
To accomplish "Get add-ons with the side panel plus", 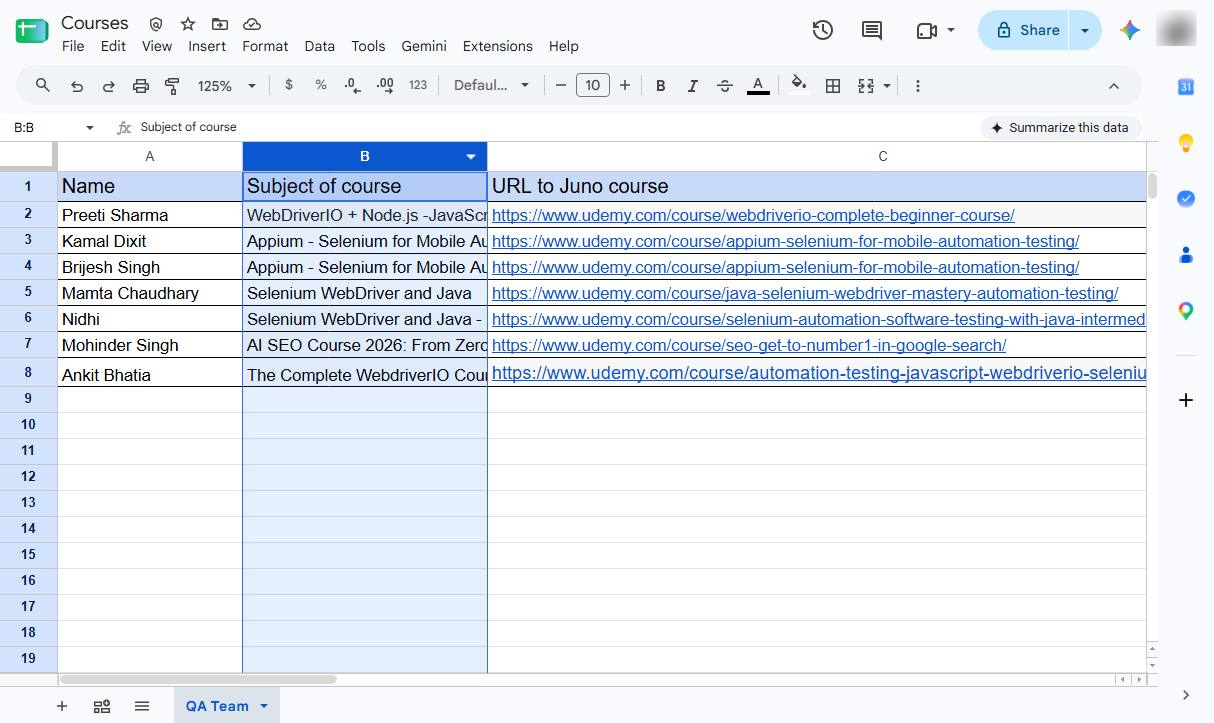I will pyautogui.click(x=1186, y=400).
